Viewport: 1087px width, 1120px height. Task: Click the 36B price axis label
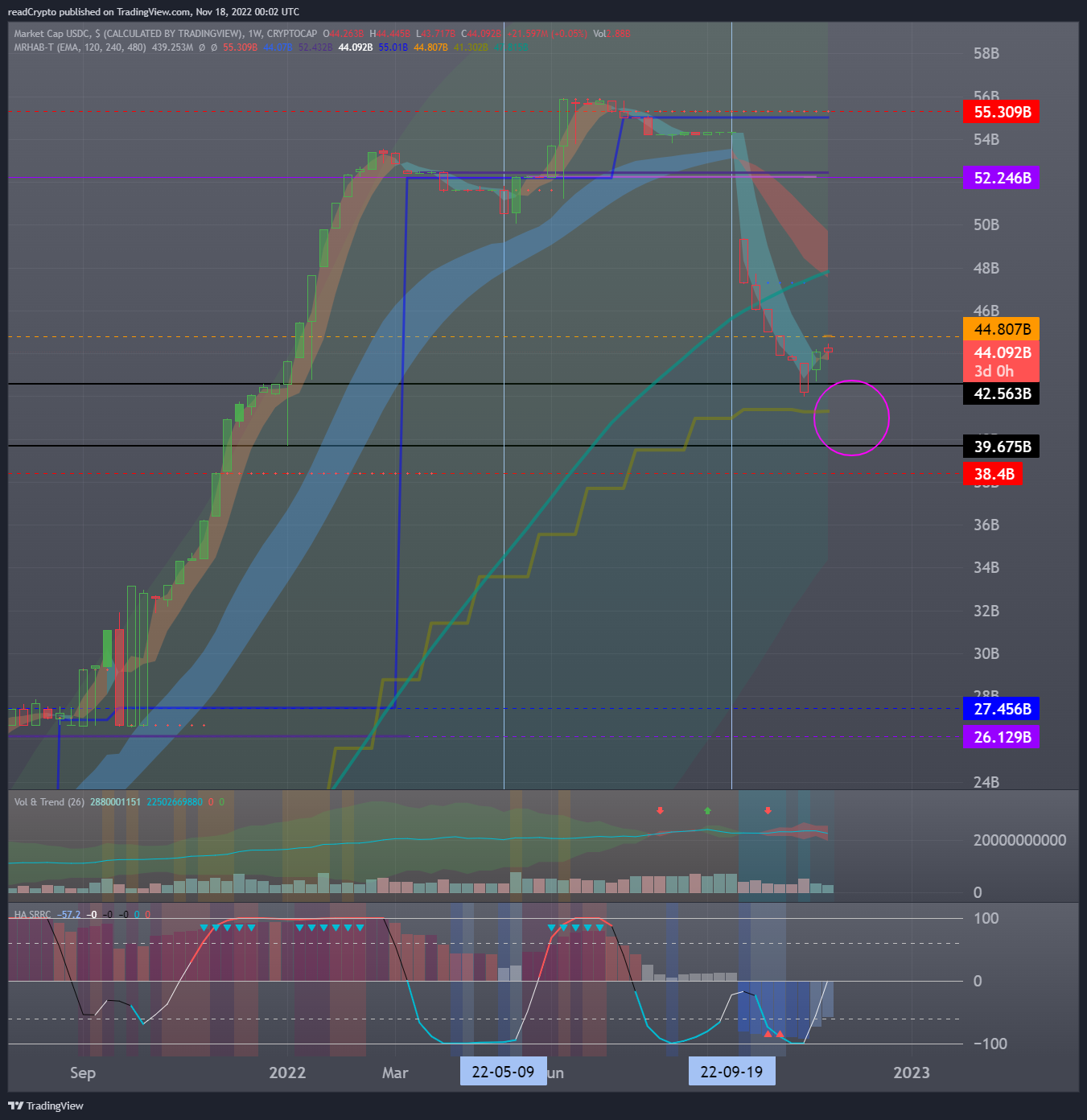tap(986, 525)
